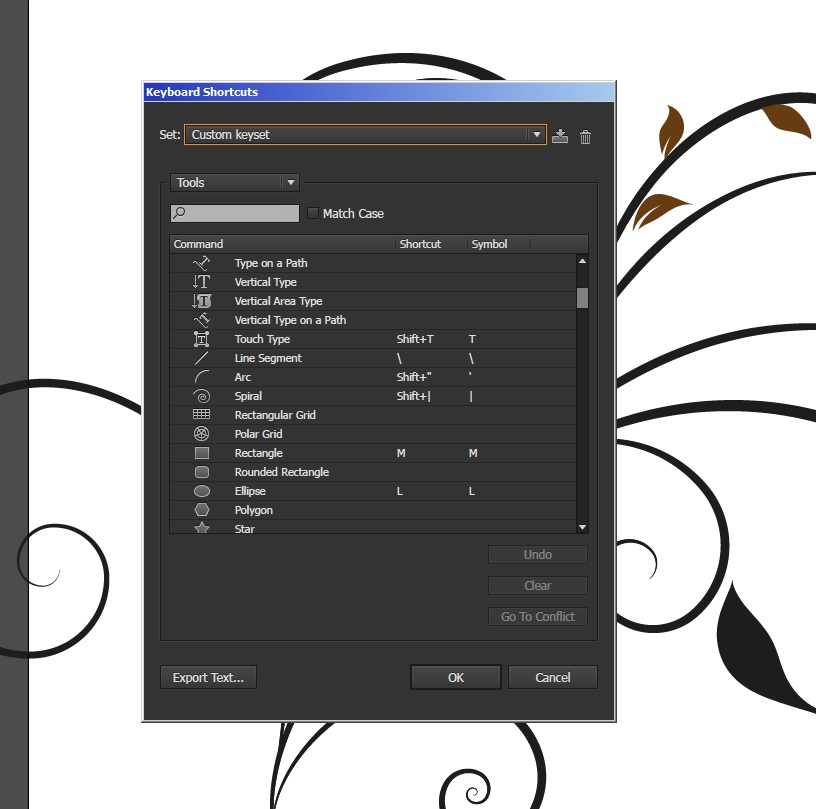Select the backslash shortcut cell for Line Segment
Image resolution: width=816 pixels, height=809 pixels.
coord(399,358)
